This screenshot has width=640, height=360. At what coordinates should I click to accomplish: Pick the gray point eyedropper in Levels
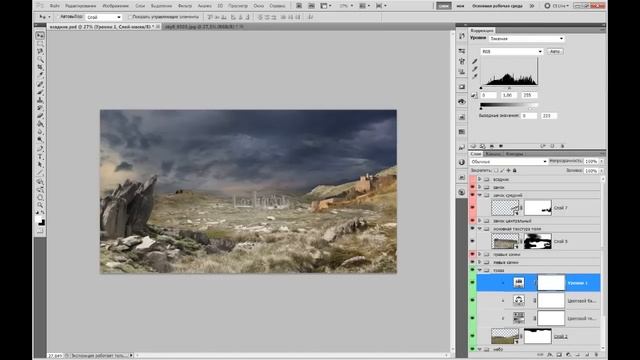pos(475,69)
